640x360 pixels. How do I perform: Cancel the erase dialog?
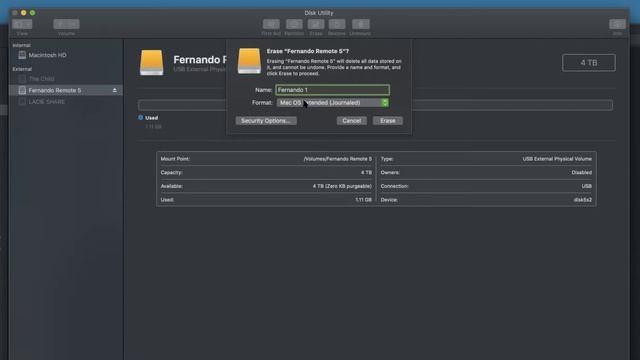(x=351, y=121)
